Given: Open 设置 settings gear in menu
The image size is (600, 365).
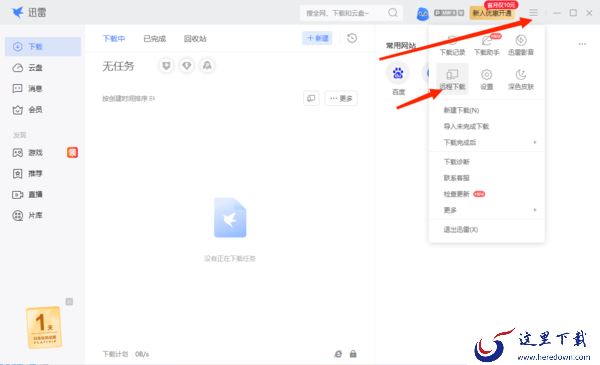Looking at the screenshot, I should tap(486, 80).
